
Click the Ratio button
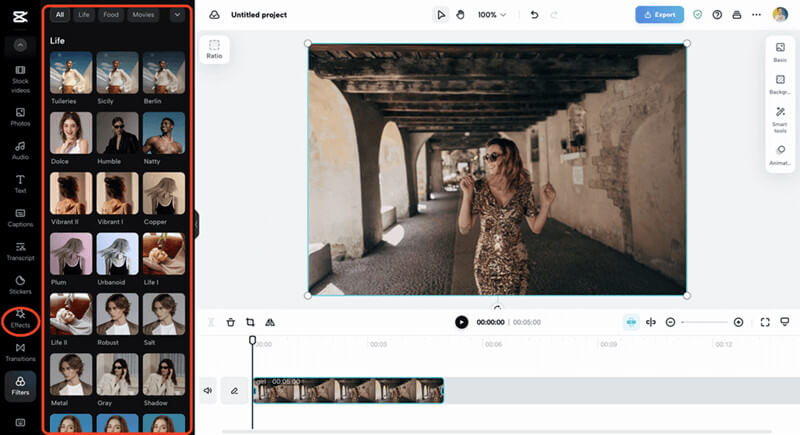[x=214, y=50]
